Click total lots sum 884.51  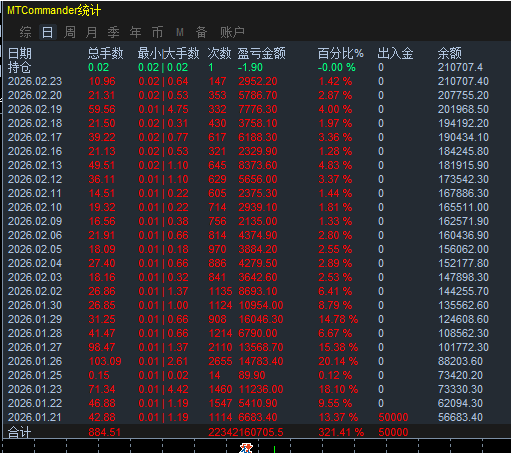[104, 432]
